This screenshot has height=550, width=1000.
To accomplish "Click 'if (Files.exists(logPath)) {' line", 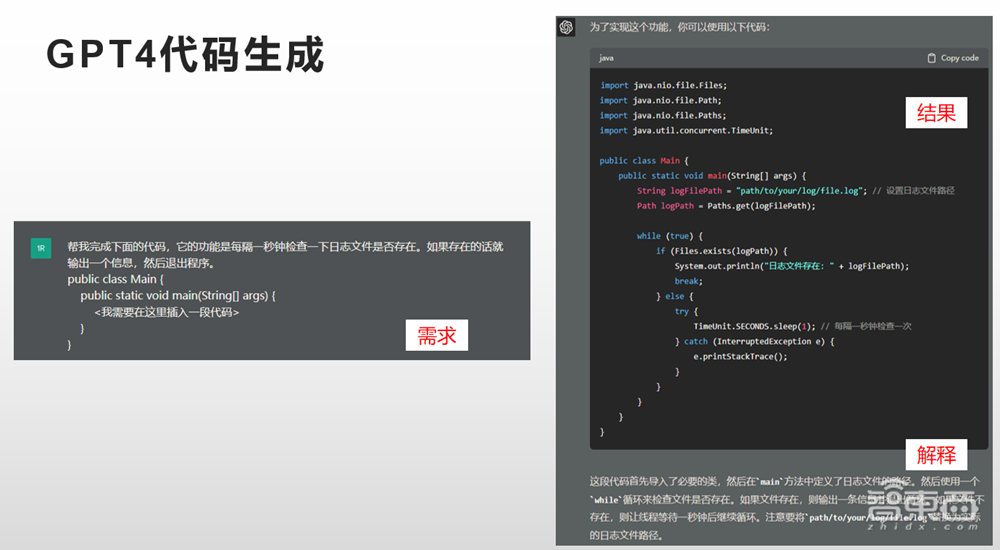I will pos(722,251).
